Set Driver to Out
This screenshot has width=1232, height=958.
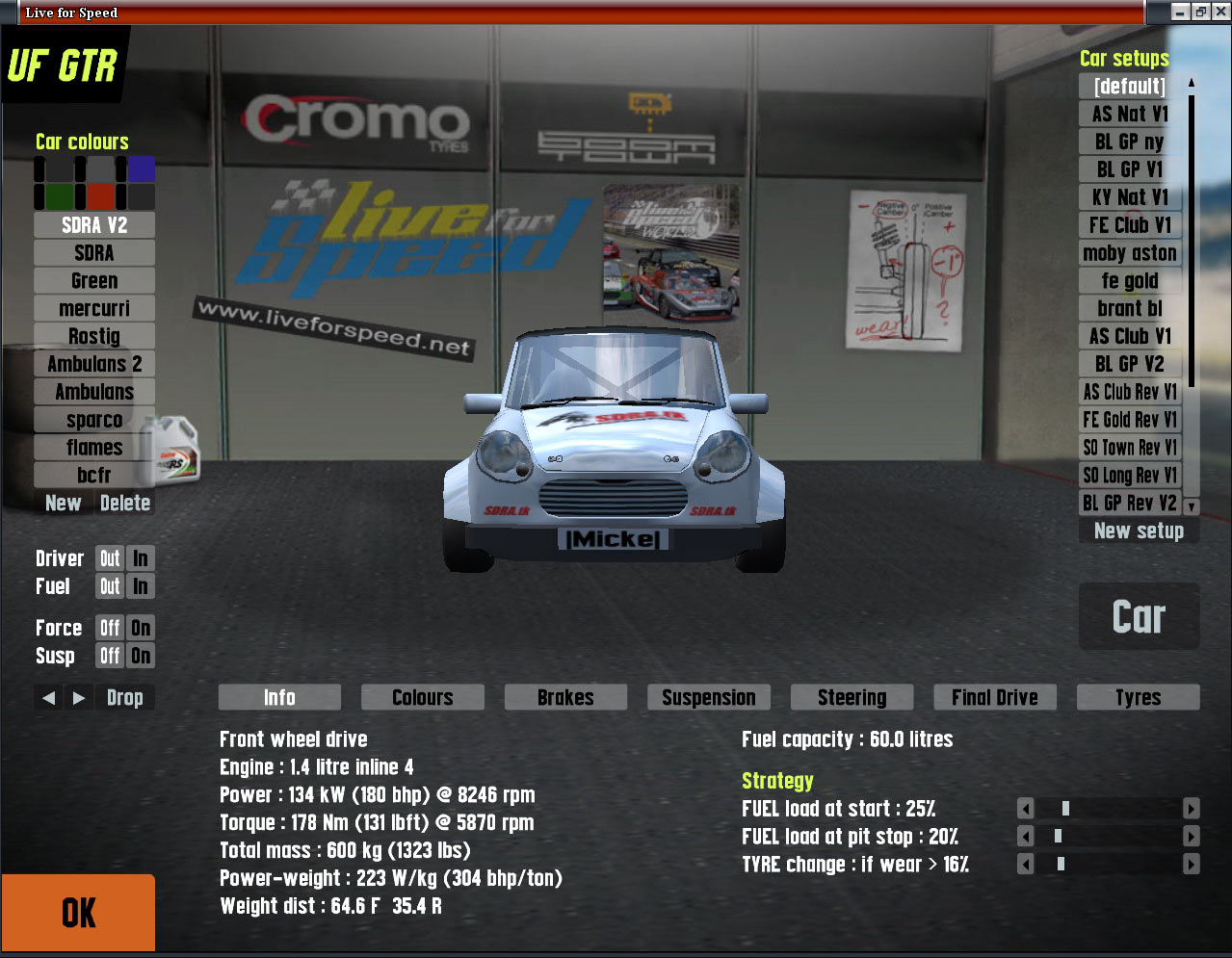(x=110, y=558)
